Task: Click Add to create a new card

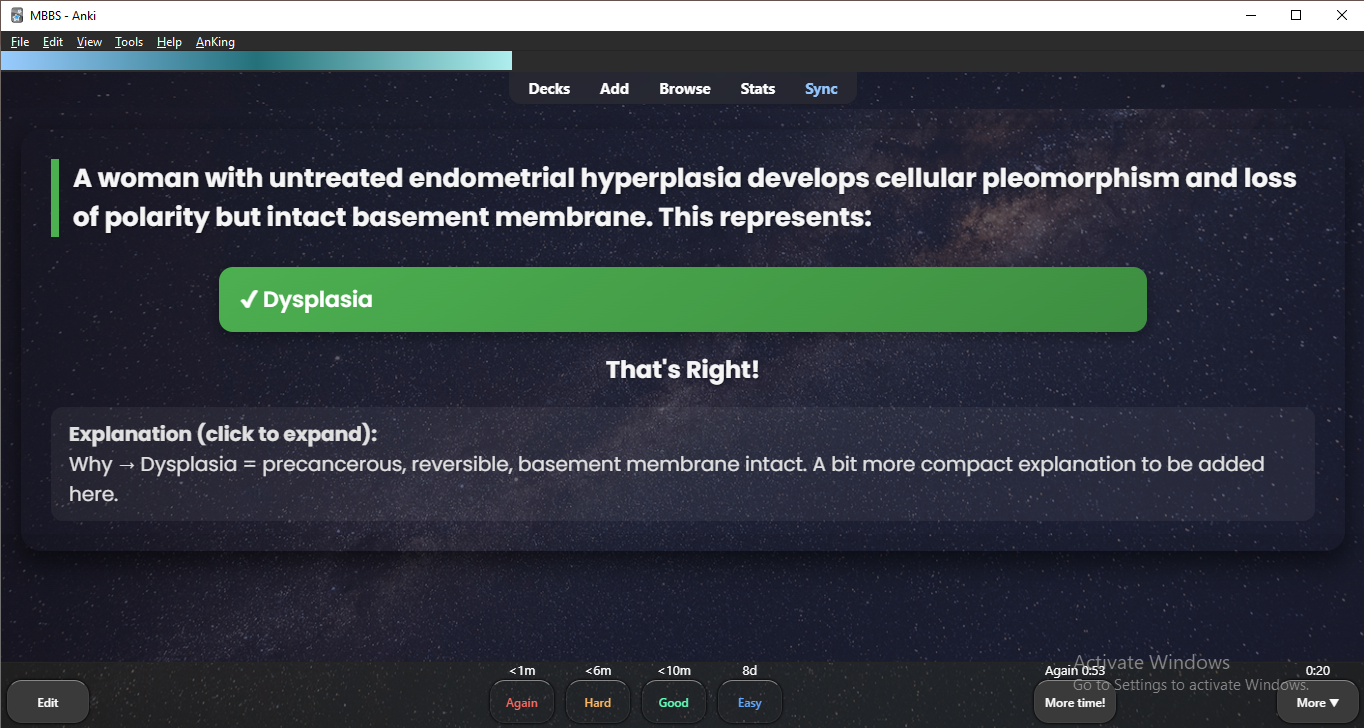Action: tap(614, 89)
